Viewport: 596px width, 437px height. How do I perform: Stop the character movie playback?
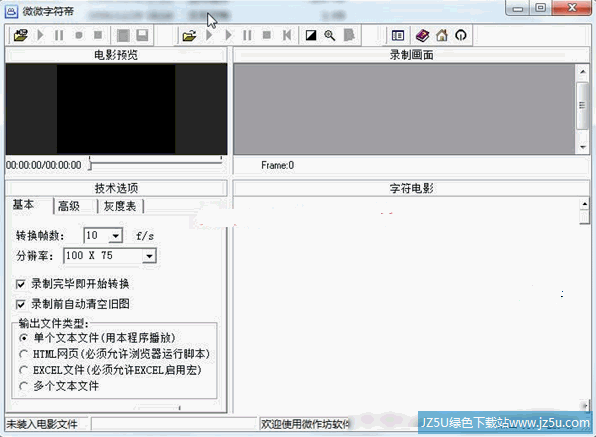(x=267, y=35)
